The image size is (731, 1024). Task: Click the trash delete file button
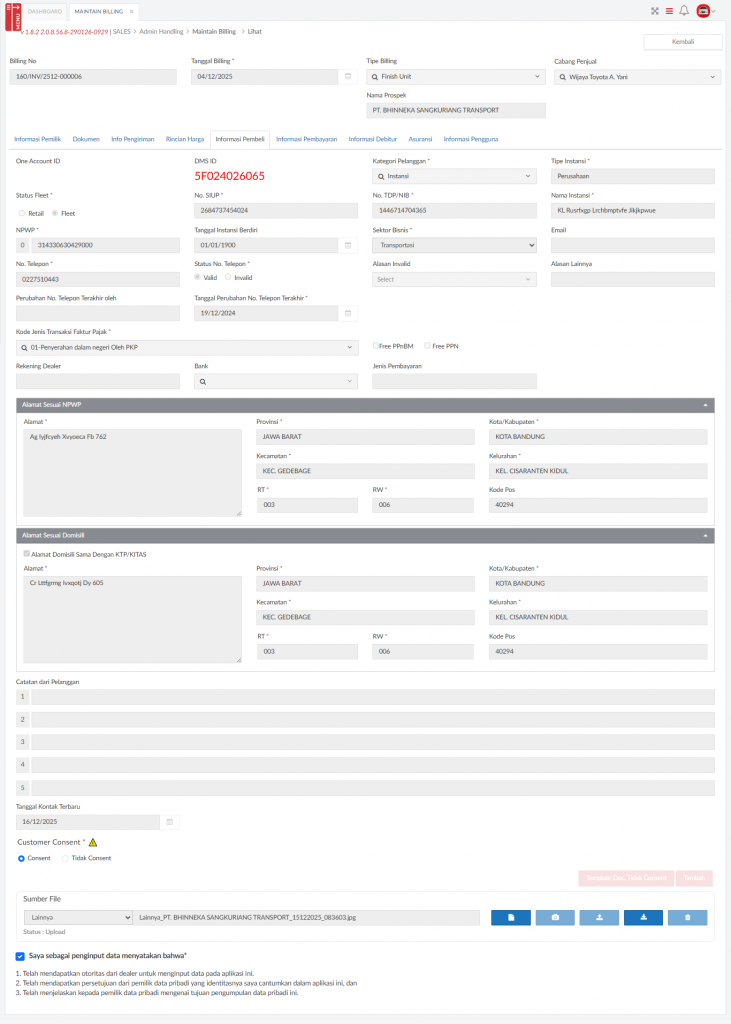click(687, 917)
